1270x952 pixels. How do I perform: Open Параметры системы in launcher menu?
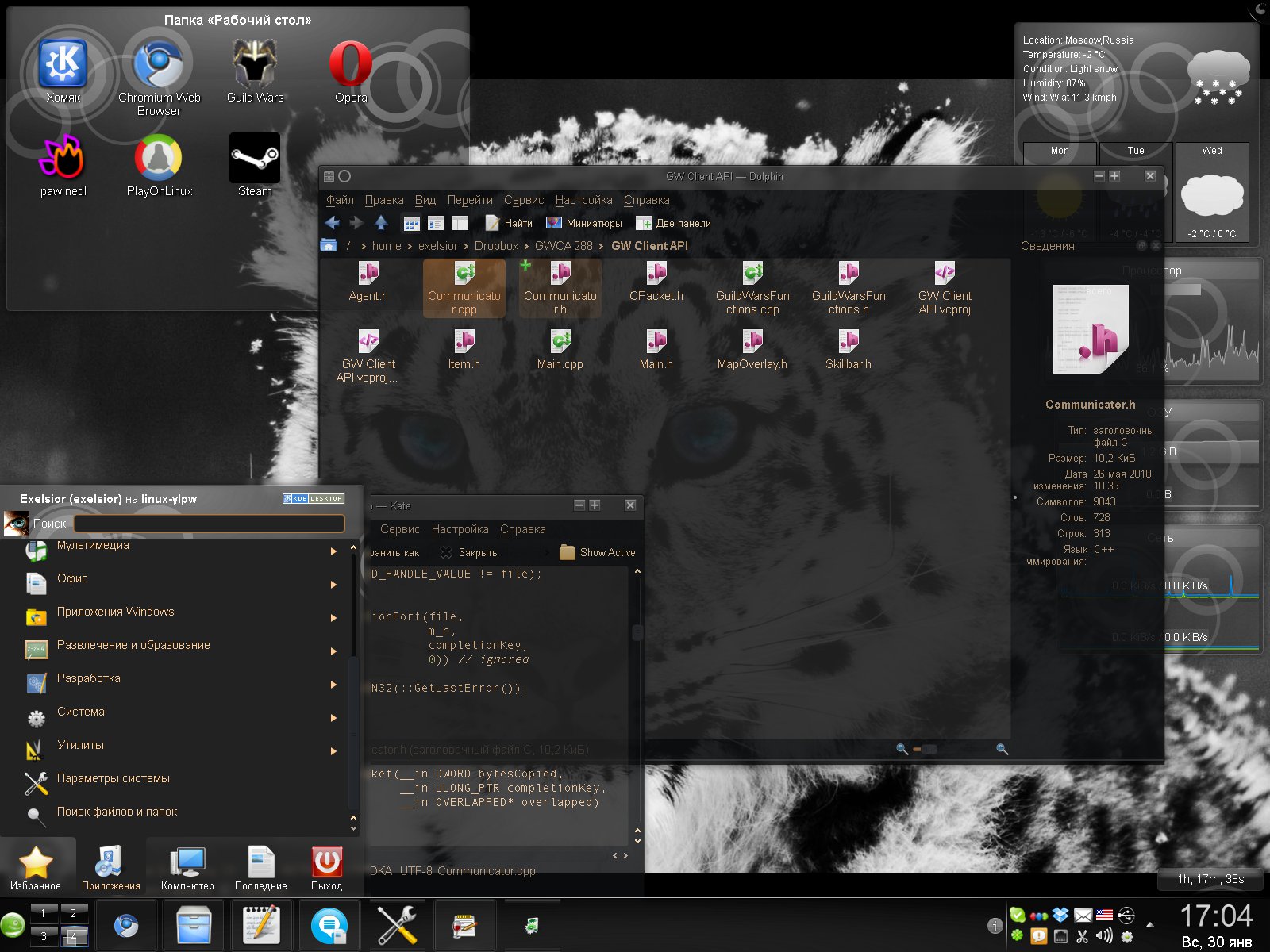tap(179, 781)
